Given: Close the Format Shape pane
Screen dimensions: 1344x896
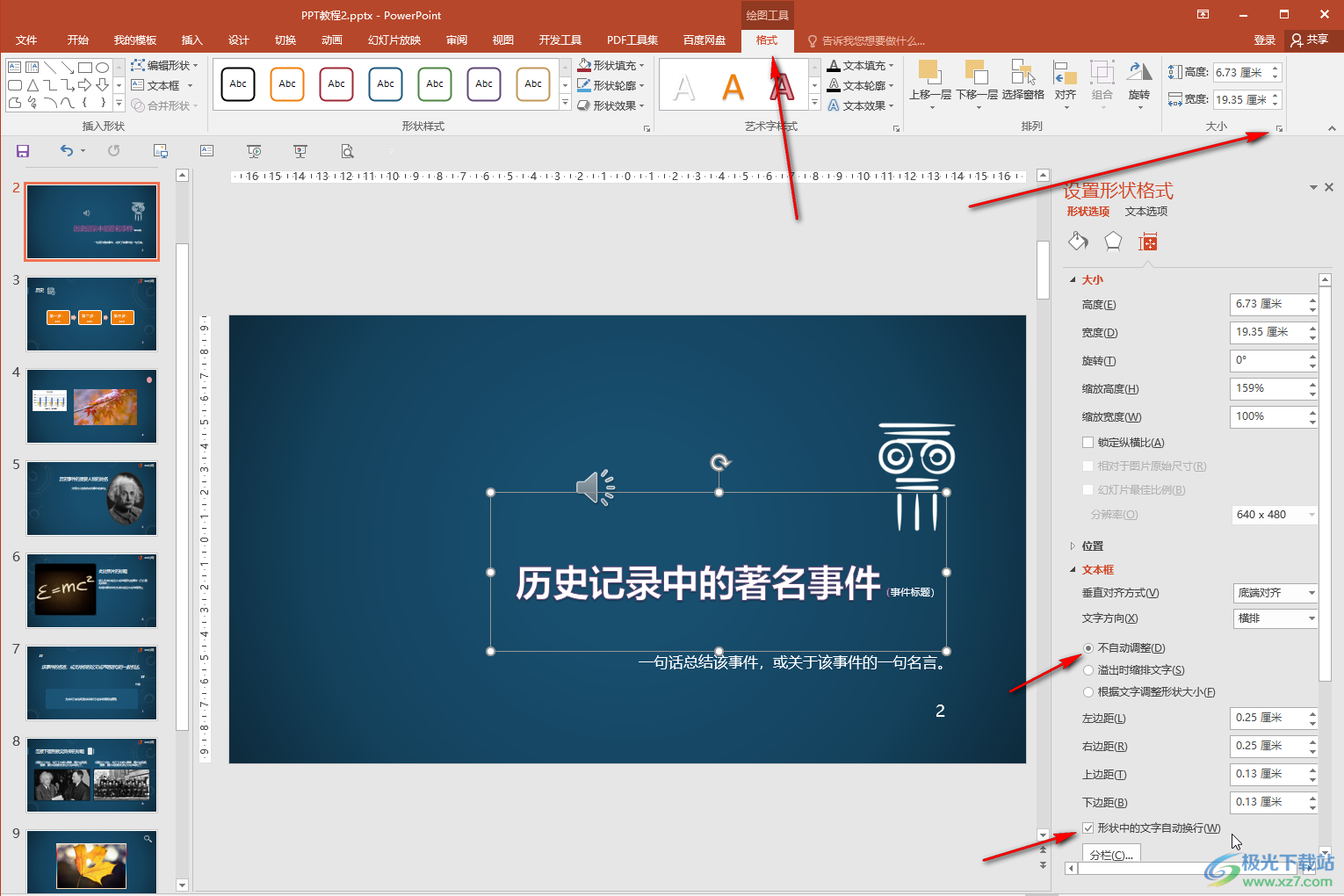Looking at the screenshot, I should tap(1329, 187).
